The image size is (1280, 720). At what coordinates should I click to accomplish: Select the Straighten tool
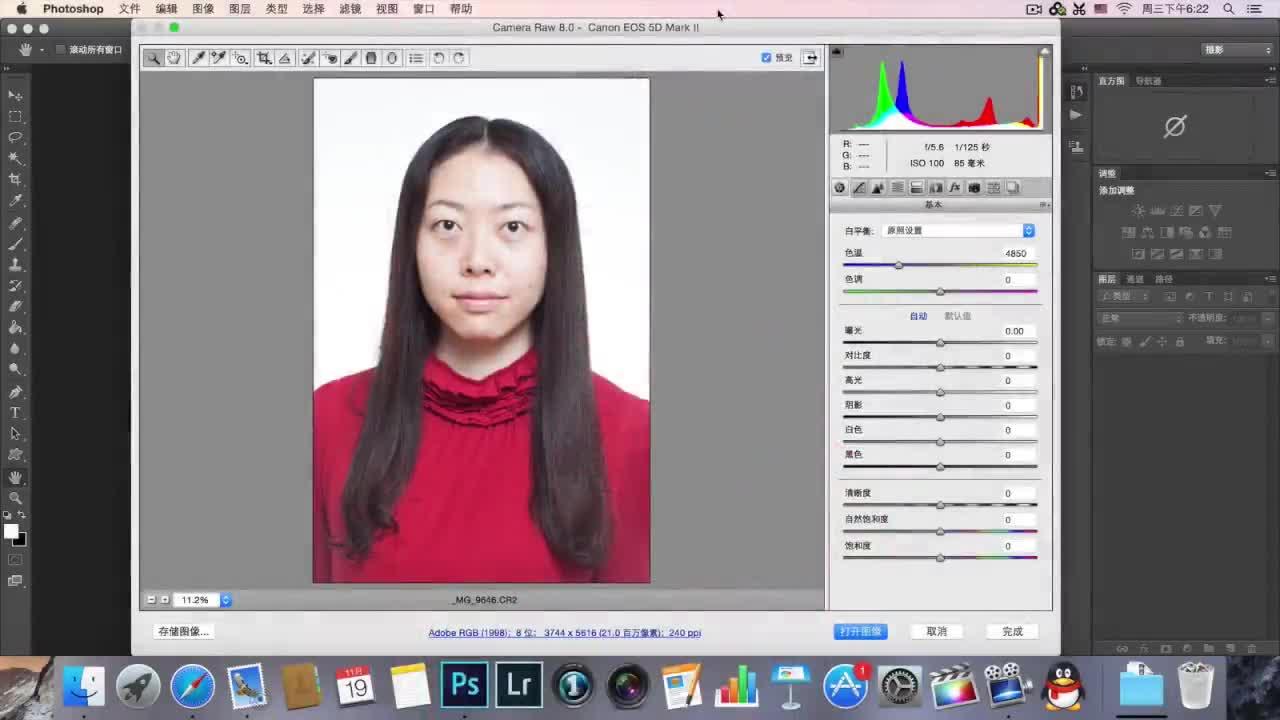285,58
